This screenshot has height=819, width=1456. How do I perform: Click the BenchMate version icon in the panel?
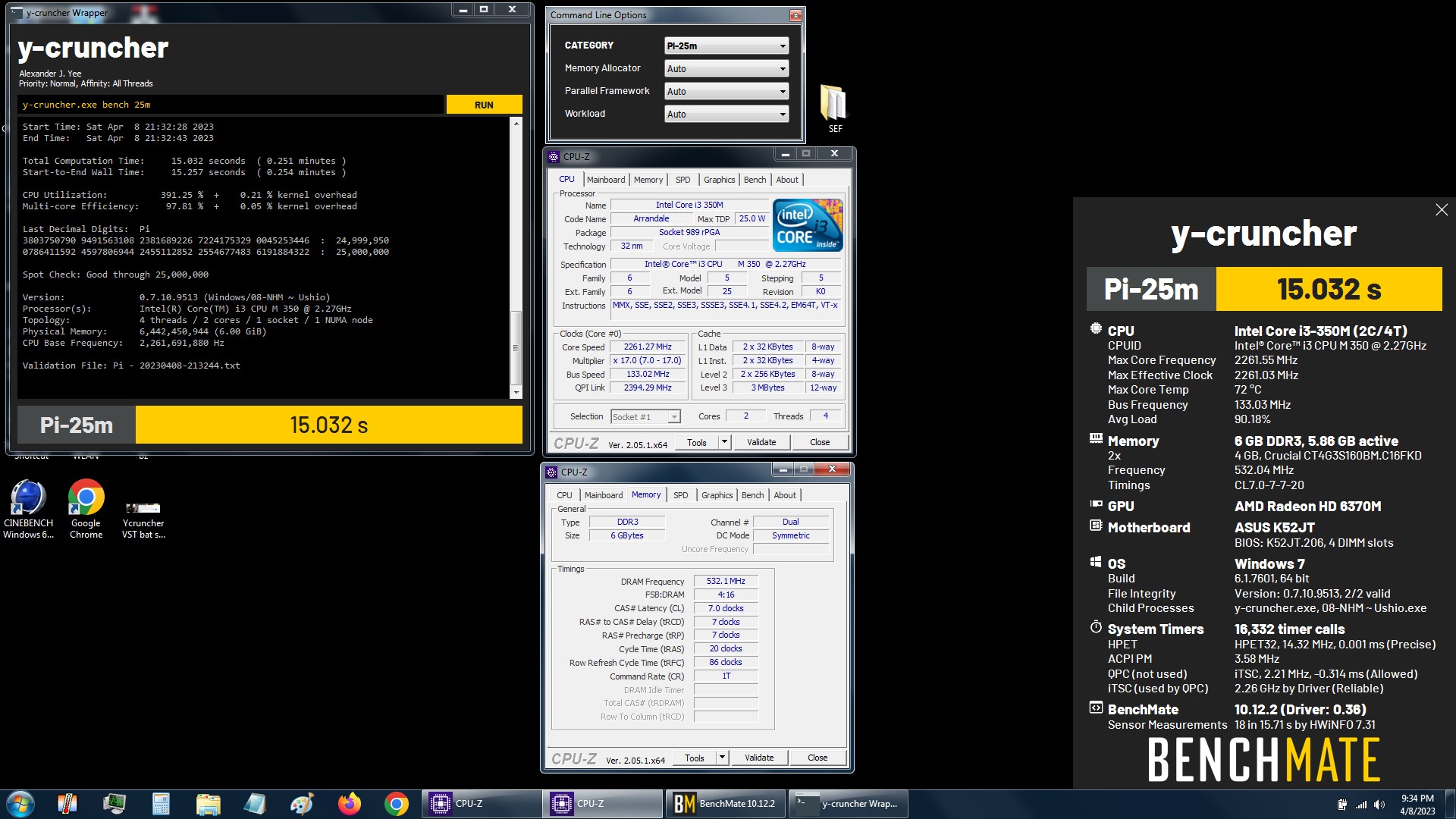[x=1096, y=708]
